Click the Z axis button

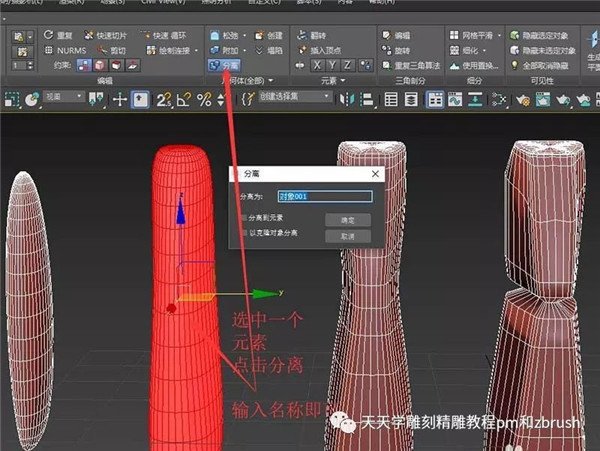pyautogui.click(x=347, y=65)
